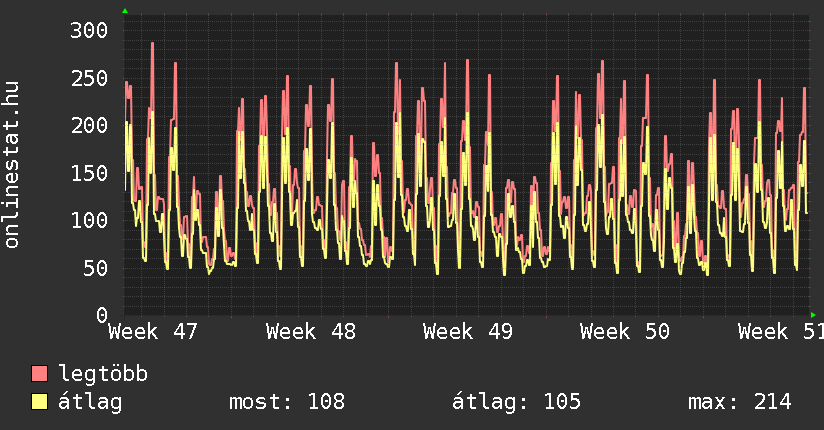The width and height of the screenshot is (824, 430).
Task: Click the 100 y-axis value label
Action: coord(88,220)
